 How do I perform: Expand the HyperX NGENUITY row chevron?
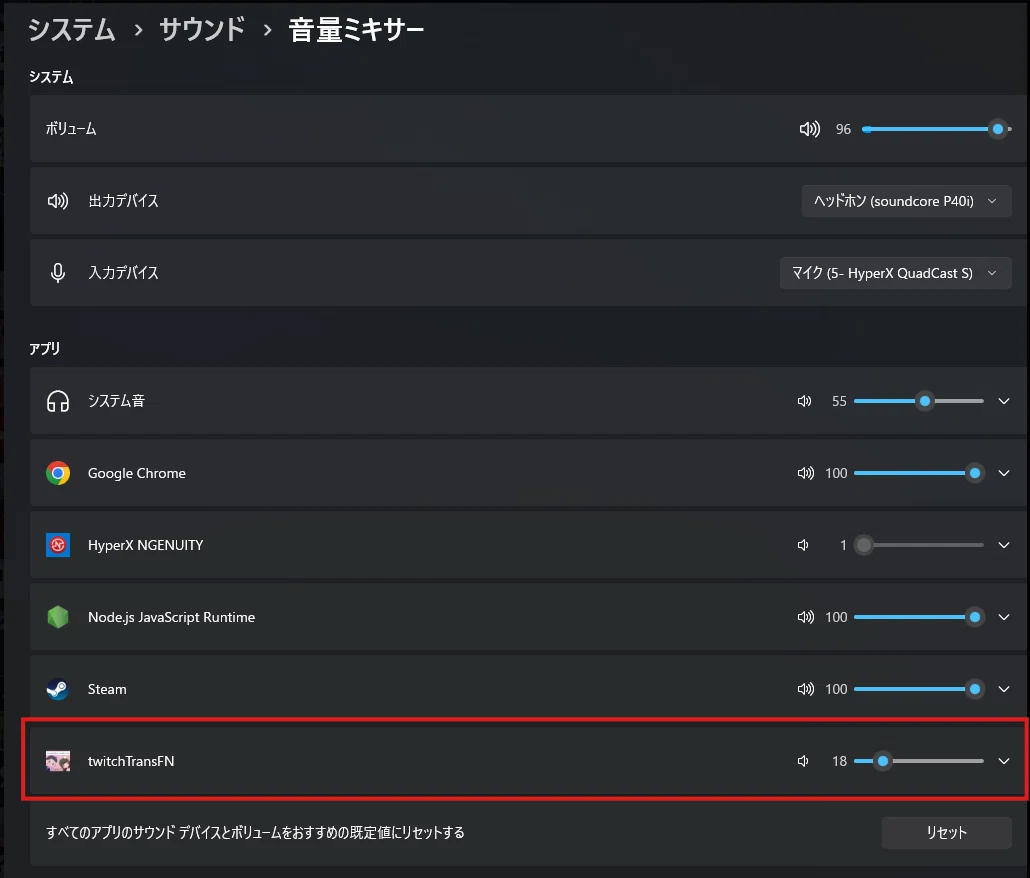pos(1004,545)
